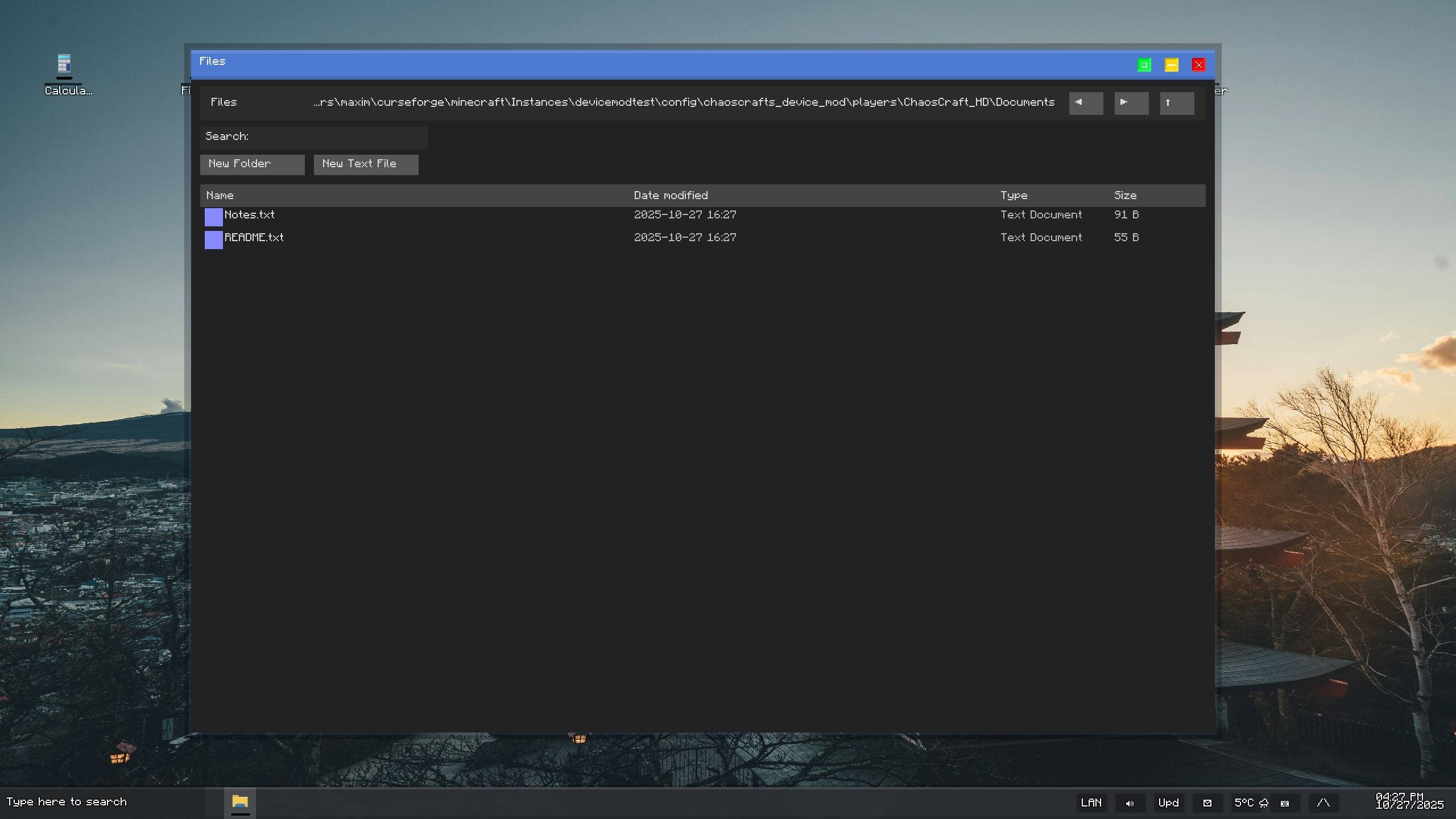Sort files by the Name column
Viewport: 1456px width, 819px height.
tap(220, 195)
